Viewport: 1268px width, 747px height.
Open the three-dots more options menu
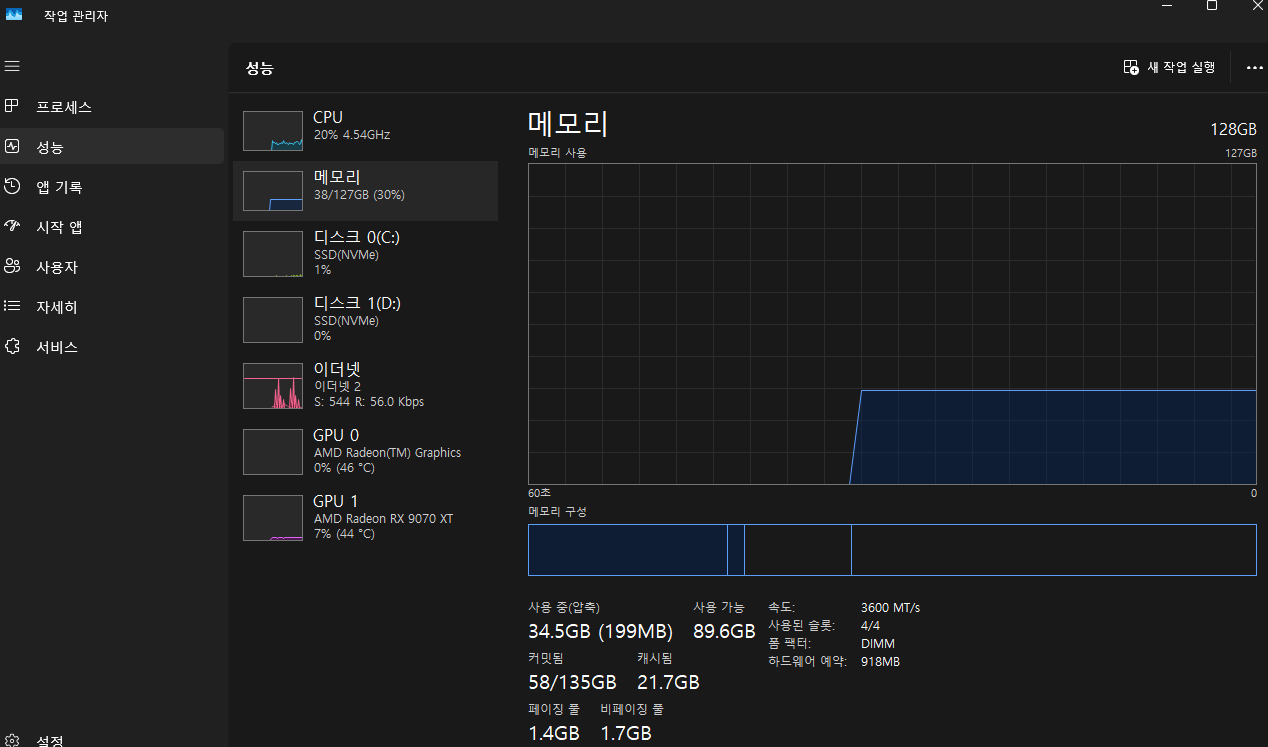tap(1254, 68)
